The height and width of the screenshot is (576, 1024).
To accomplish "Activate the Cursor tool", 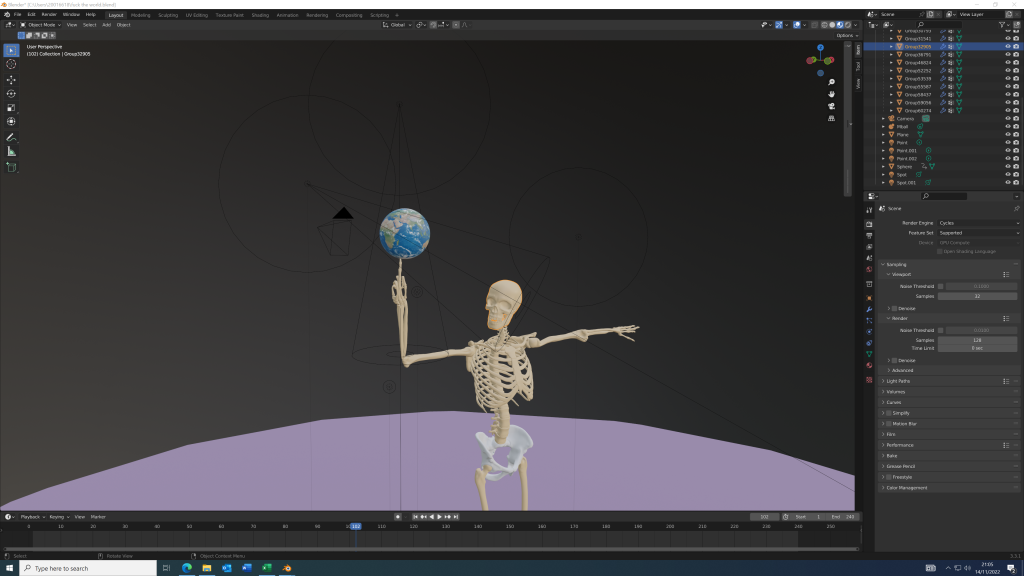I will [11, 64].
